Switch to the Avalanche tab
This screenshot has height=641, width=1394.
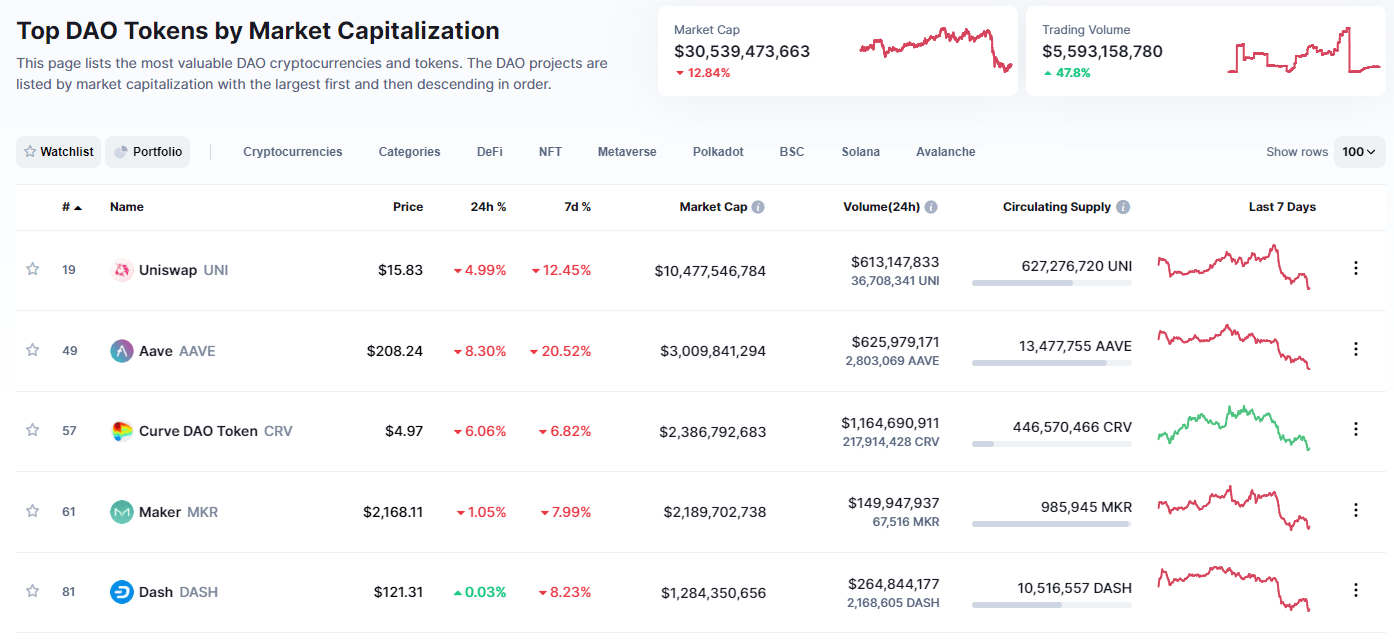(946, 152)
